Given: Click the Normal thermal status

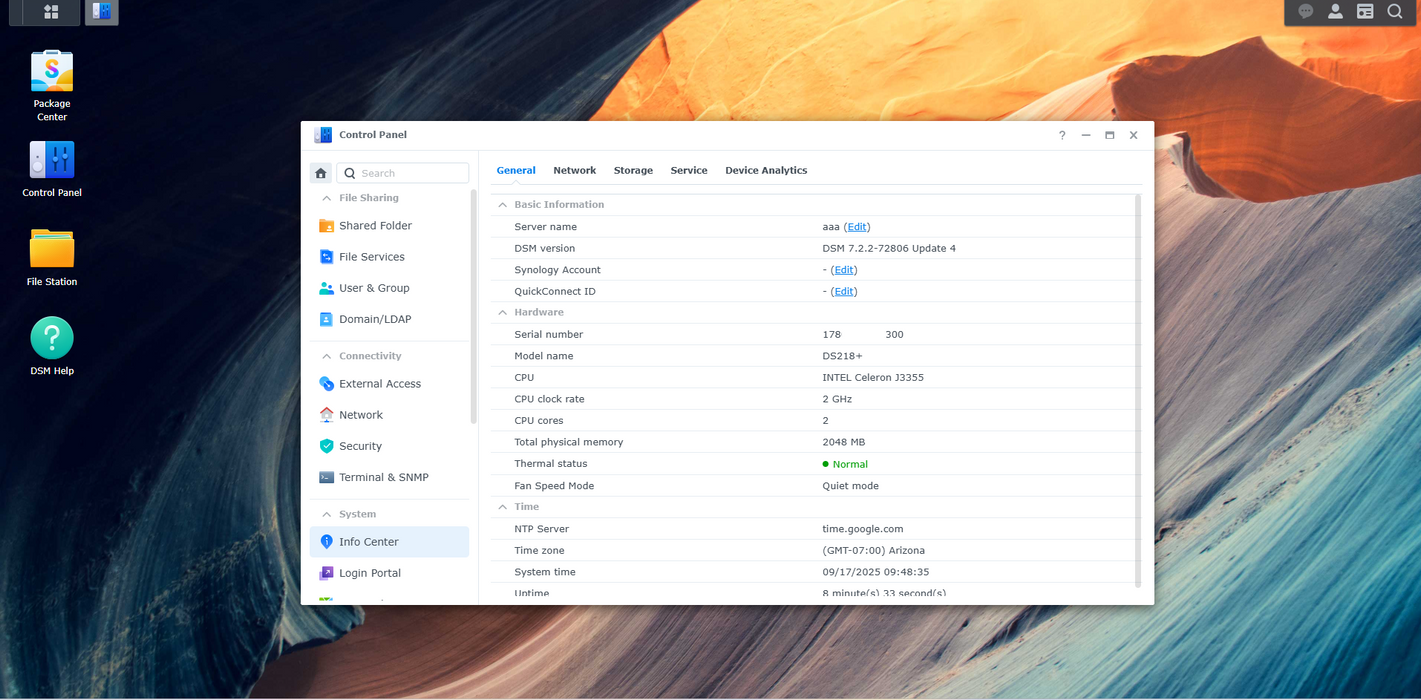Looking at the screenshot, I should pyautogui.click(x=845, y=464).
